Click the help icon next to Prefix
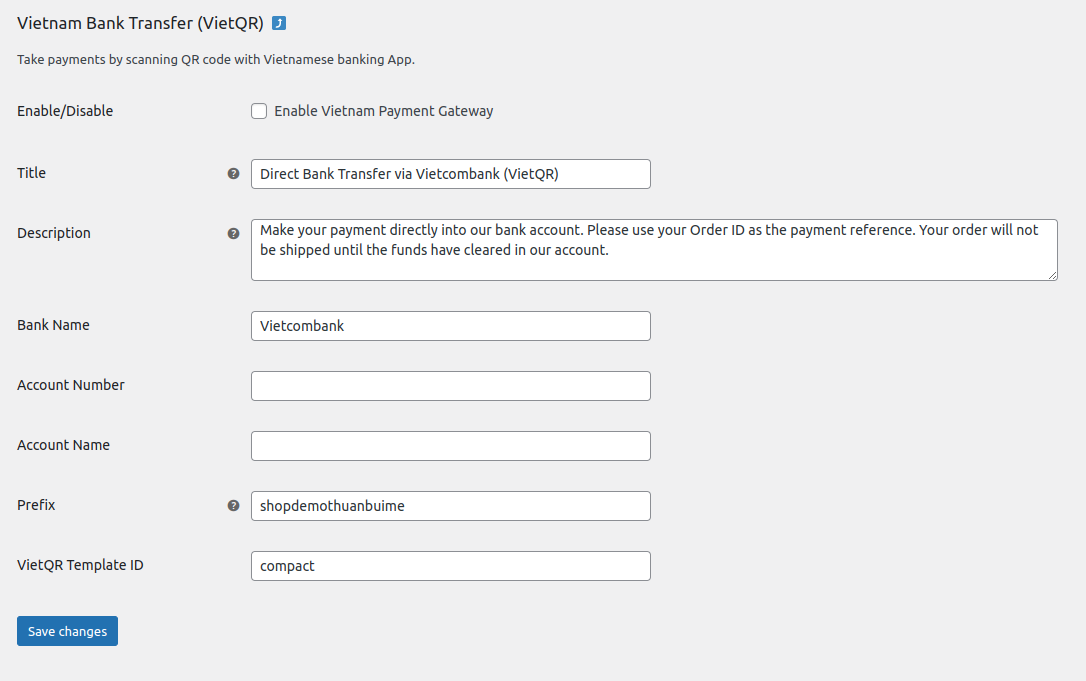The width and height of the screenshot is (1086, 681). coord(233,505)
